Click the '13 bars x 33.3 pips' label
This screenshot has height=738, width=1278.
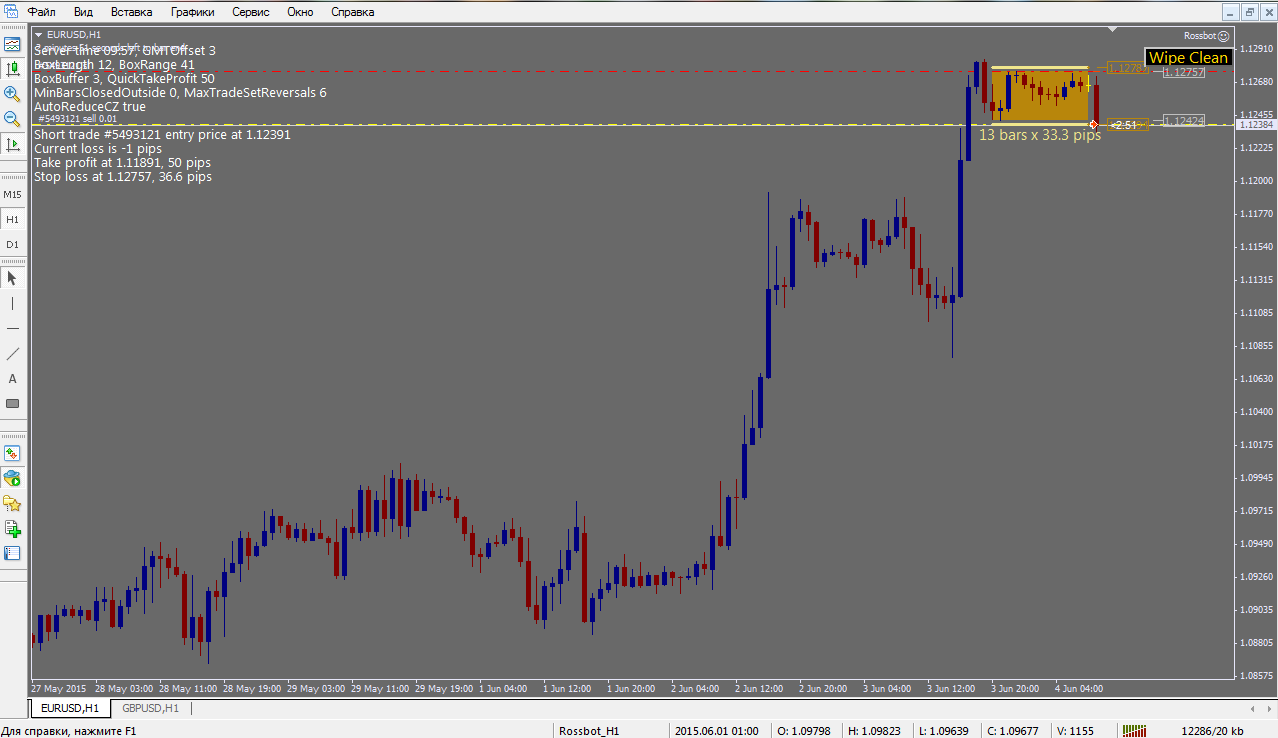(x=1040, y=135)
